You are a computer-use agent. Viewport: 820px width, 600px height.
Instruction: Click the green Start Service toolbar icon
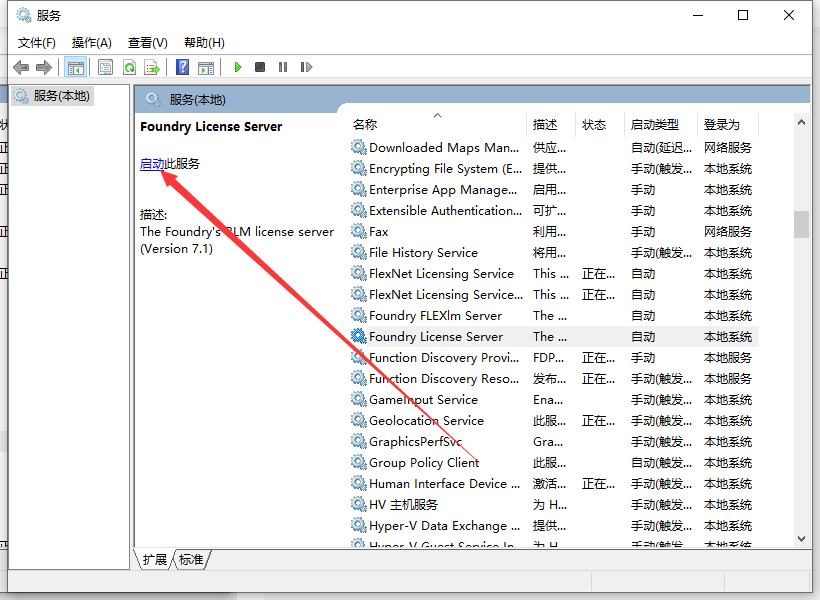[238, 67]
